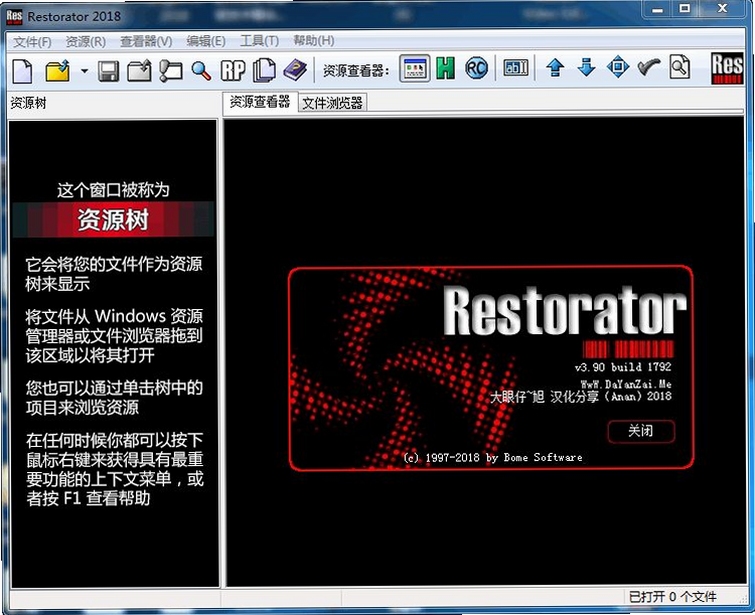This screenshot has width=755, height=615.
Task: Open the 资源(R) menu
Action: (x=86, y=42)
